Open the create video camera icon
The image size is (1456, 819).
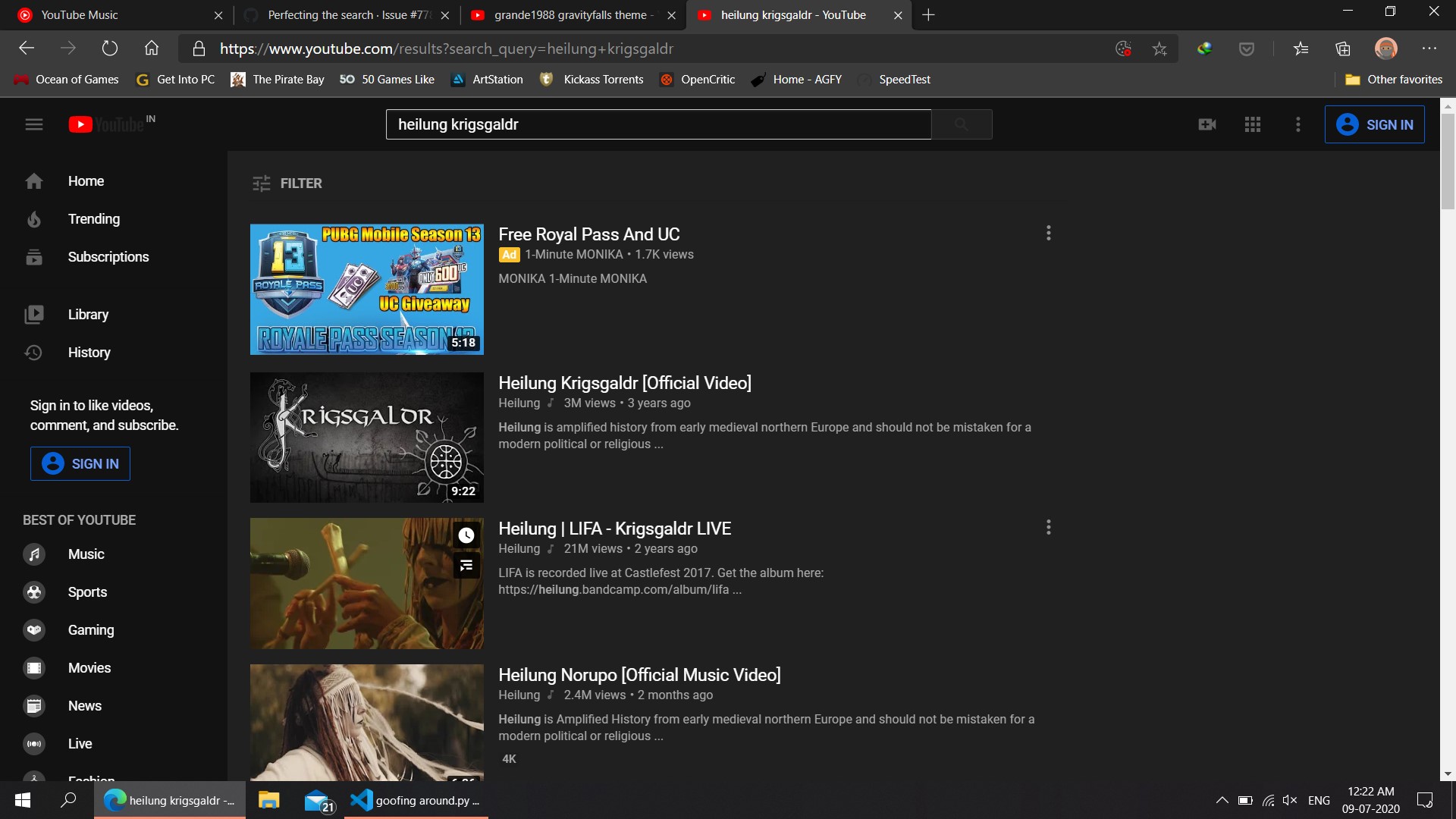(x=1207, y=124)
